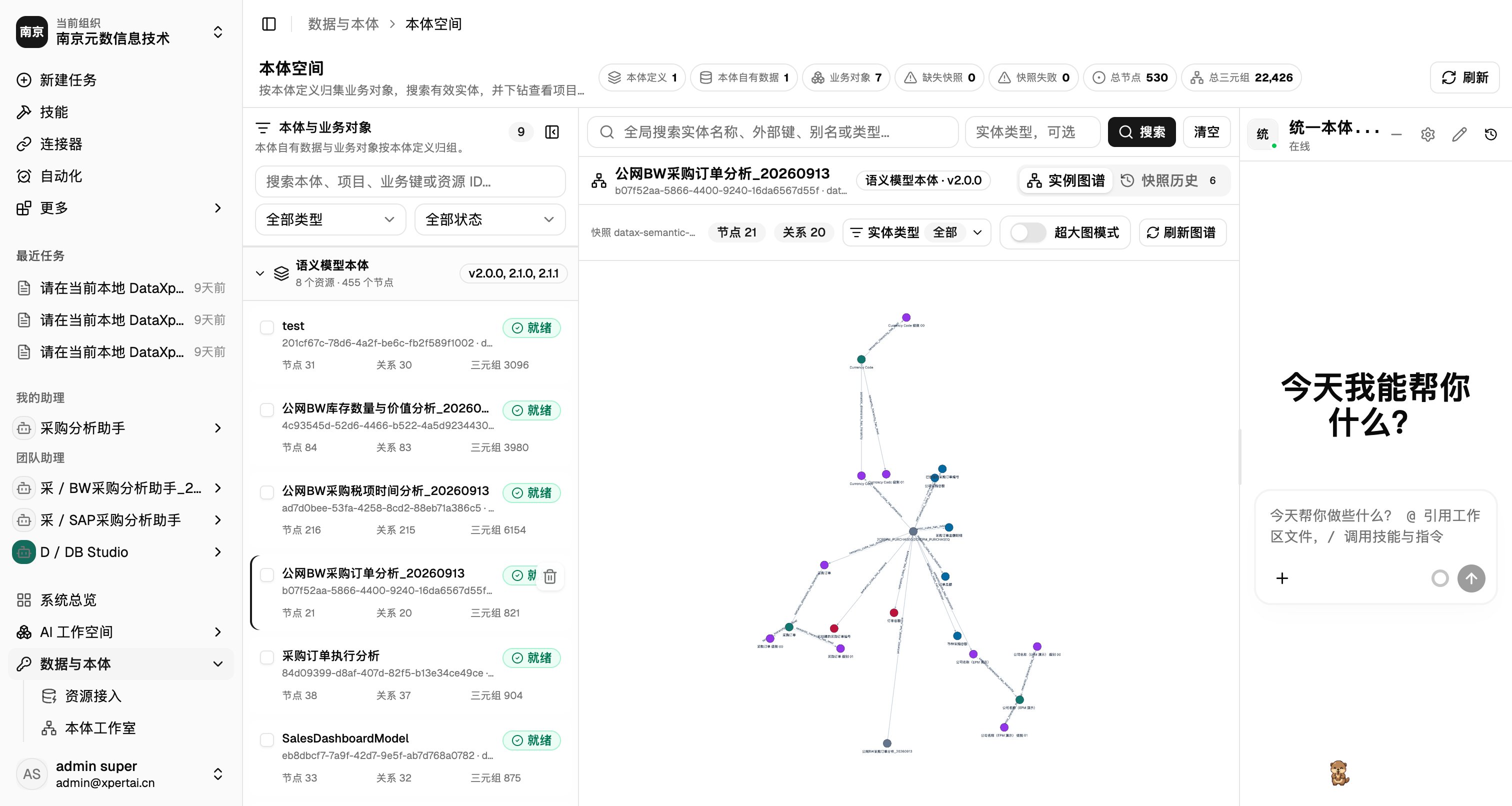Click the delete trash icon on 公网BW采购订单分析 row

pos(550,576)
